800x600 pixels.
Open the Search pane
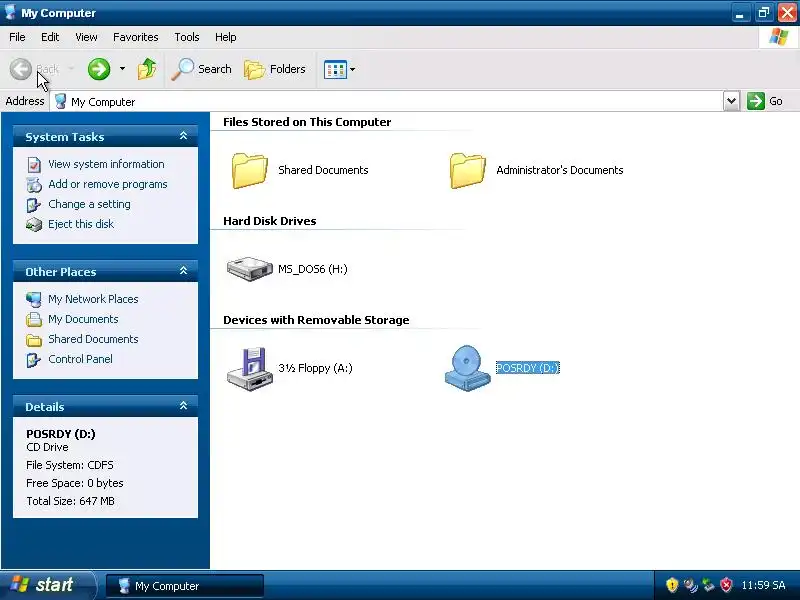pos(201,69)
